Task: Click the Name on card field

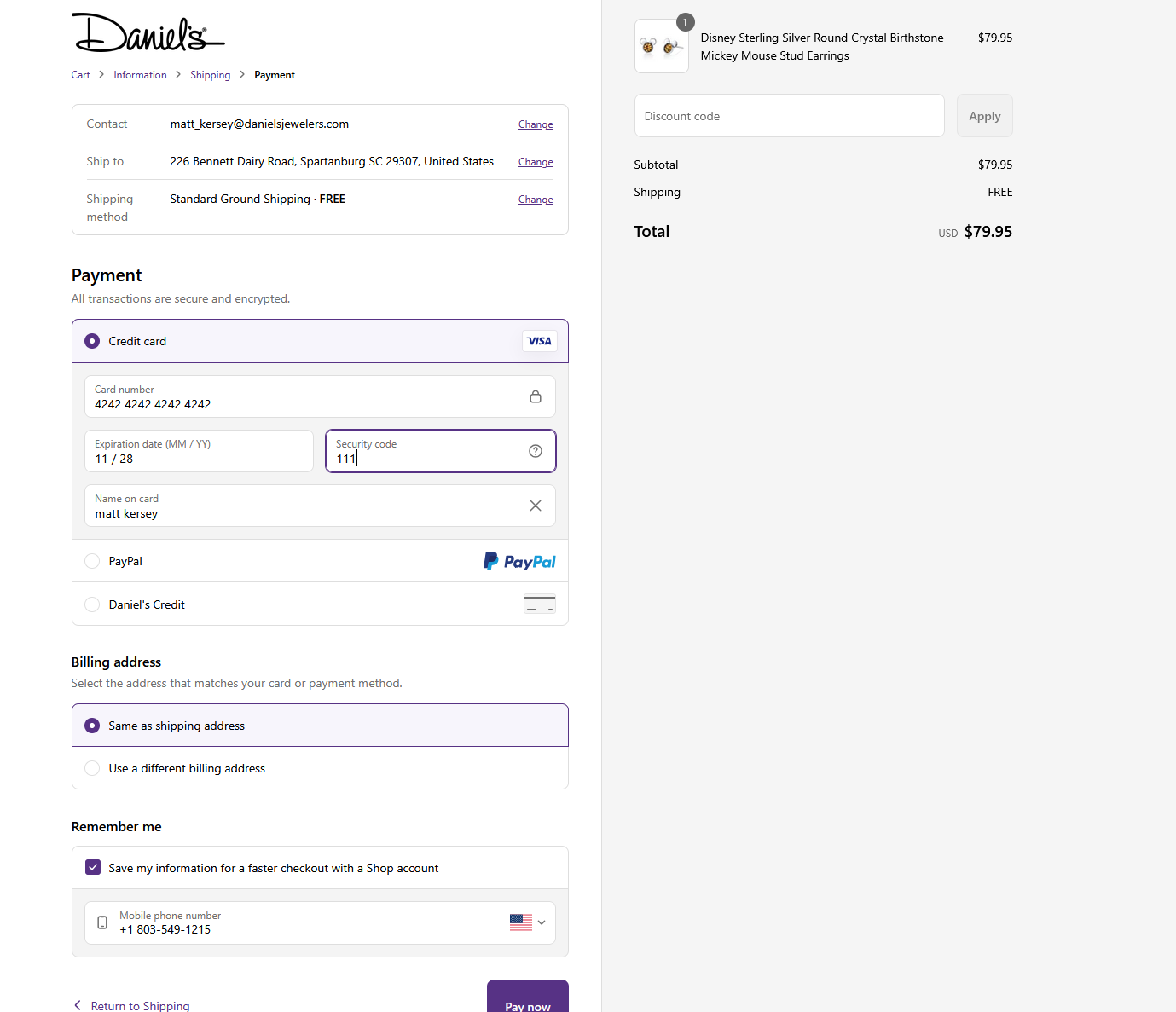Action: (320, 506)
